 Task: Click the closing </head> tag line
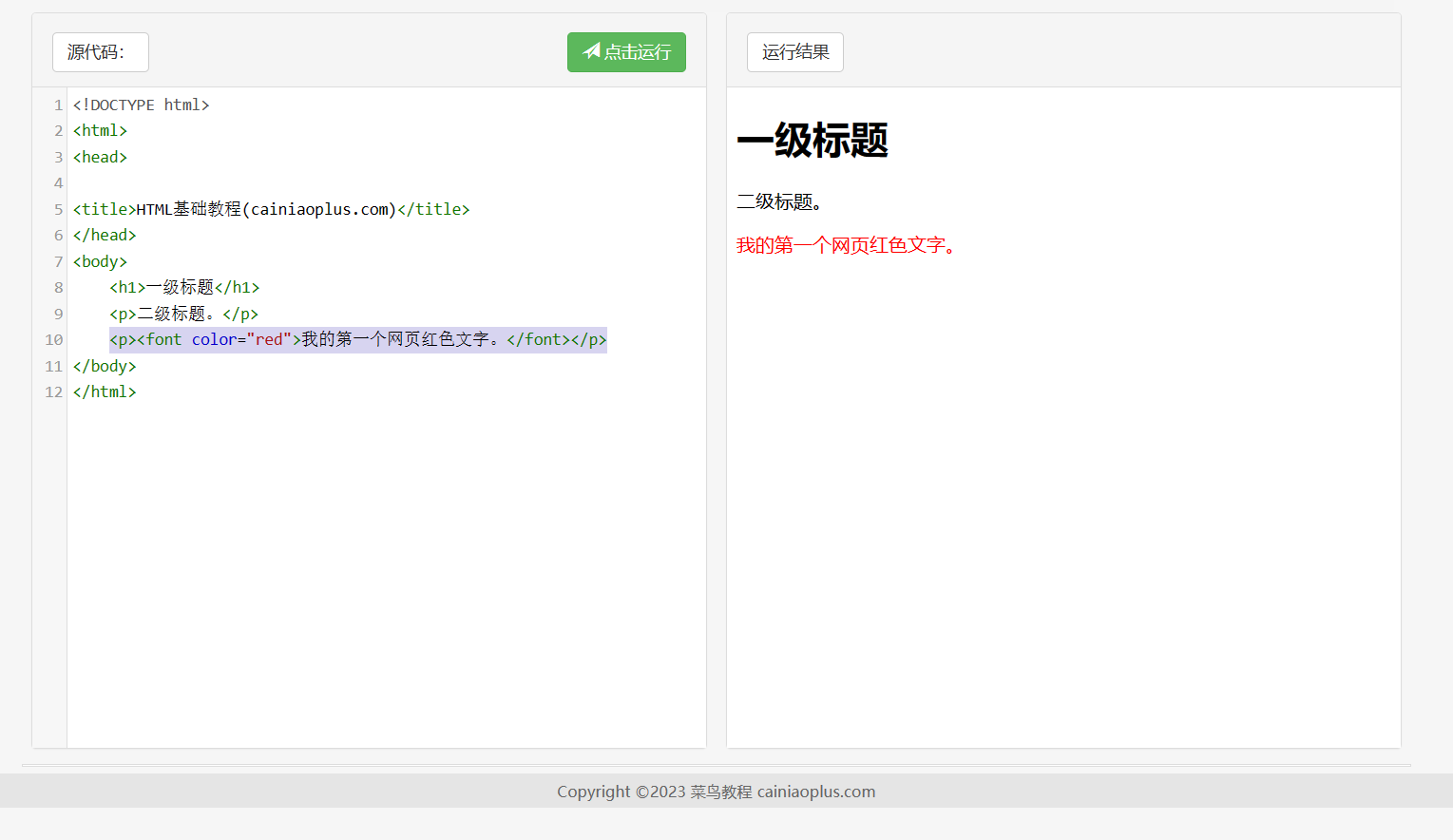105,235
